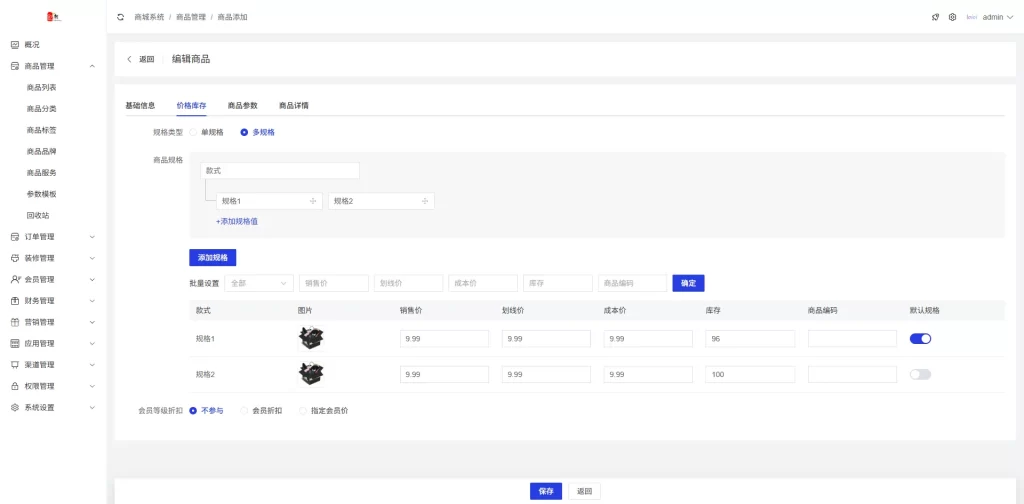Screen dimensions: 1024x504
Task: Click the 款式 spec name field
Action: 280,170
